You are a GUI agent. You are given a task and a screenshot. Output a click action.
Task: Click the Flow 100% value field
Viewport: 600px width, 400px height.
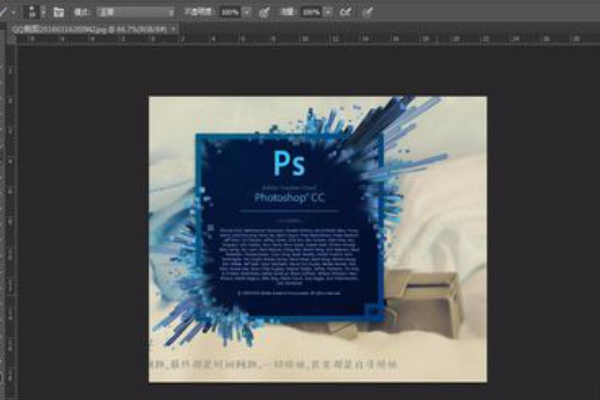pos(311,12)
